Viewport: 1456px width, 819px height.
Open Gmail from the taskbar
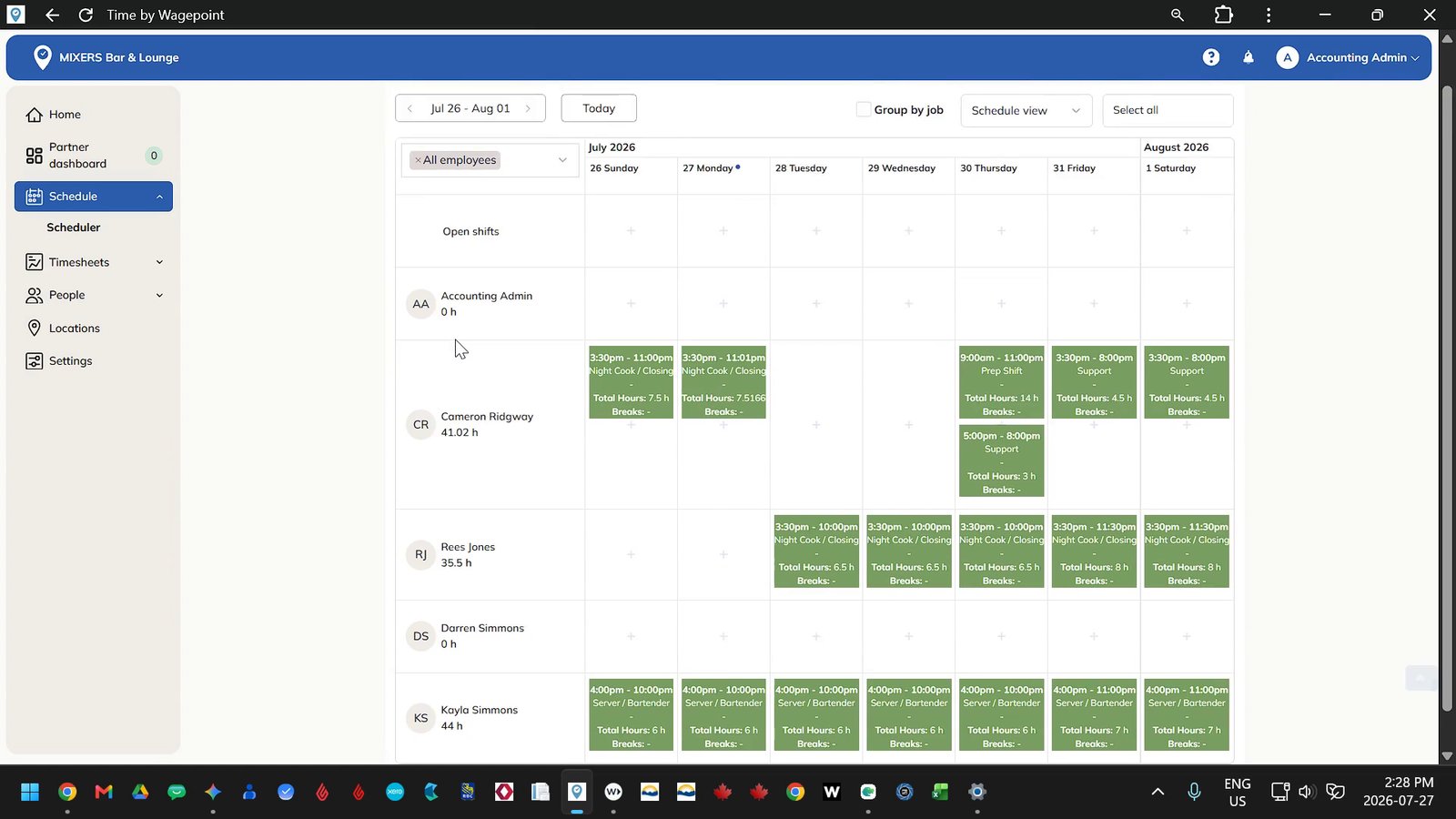[x=104, y=792]
